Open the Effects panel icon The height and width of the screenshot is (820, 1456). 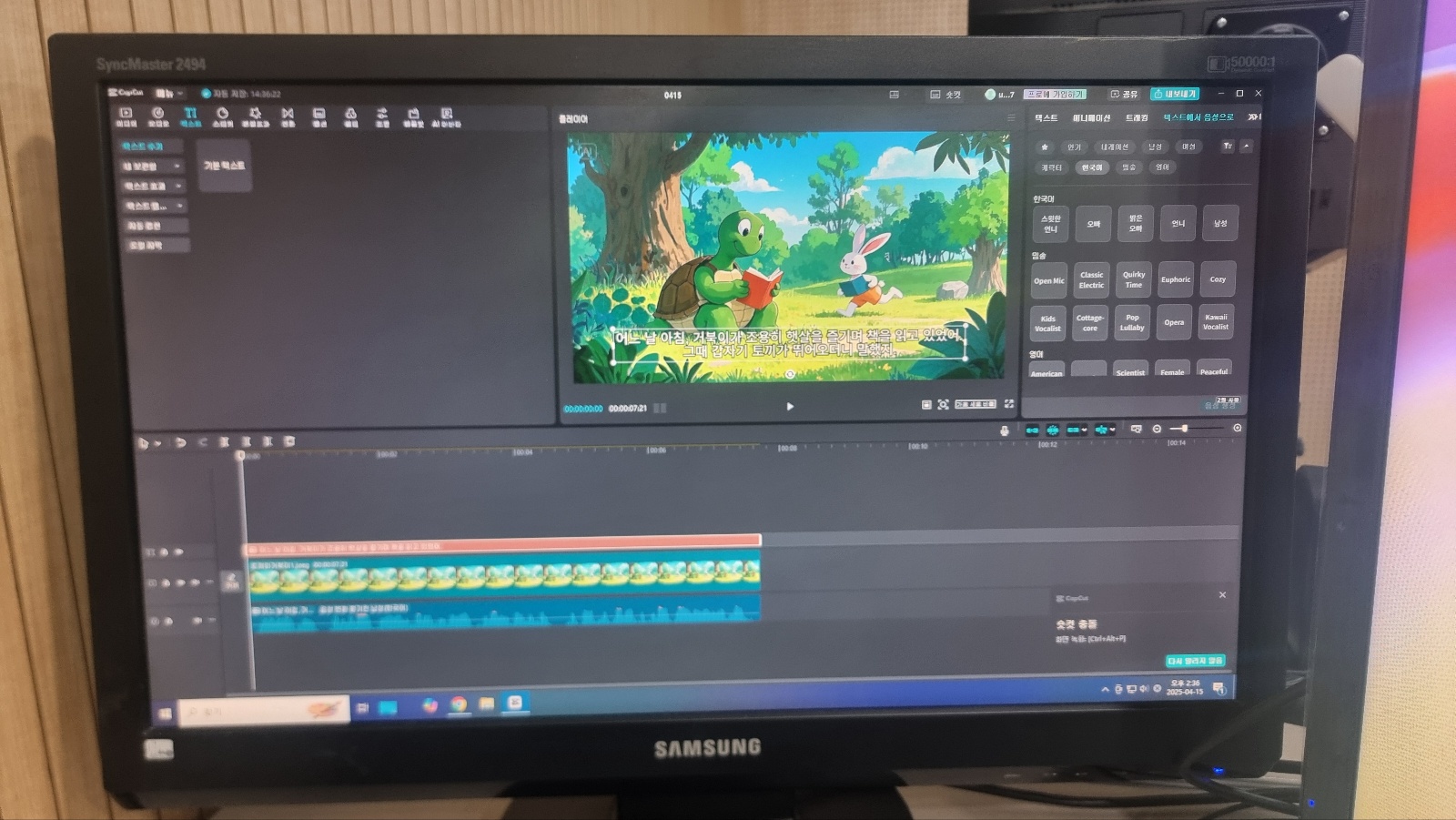point(255,117)
